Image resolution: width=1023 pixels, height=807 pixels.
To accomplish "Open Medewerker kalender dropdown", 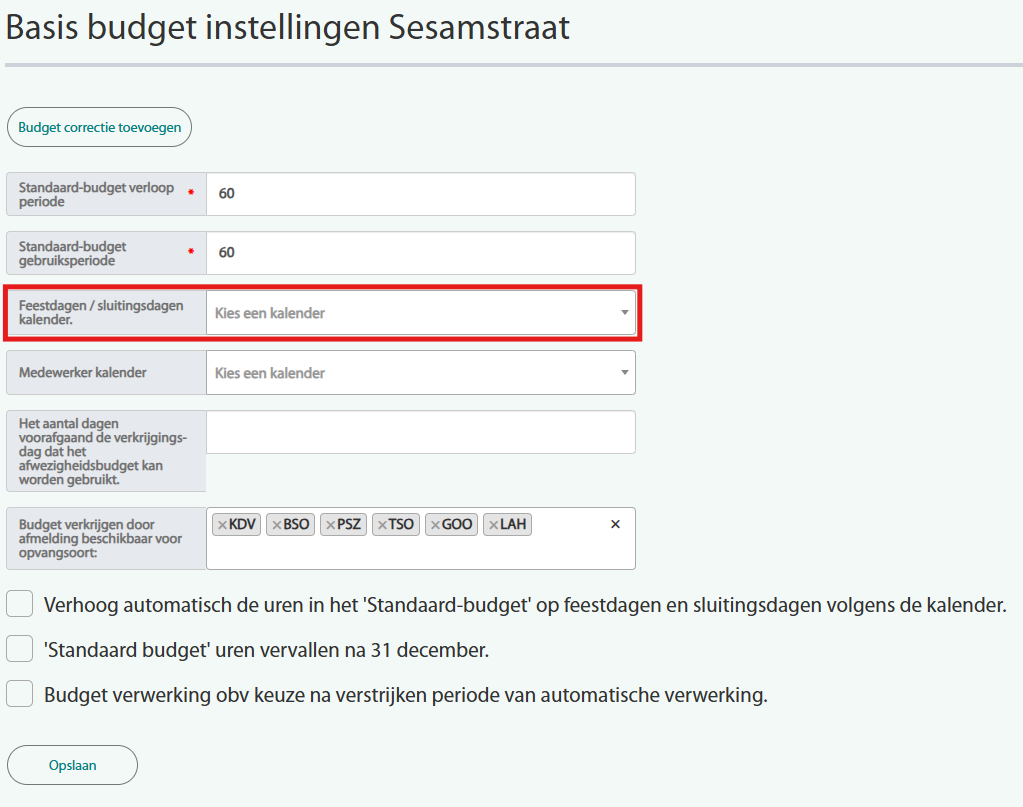I will [x=410, y=373].
